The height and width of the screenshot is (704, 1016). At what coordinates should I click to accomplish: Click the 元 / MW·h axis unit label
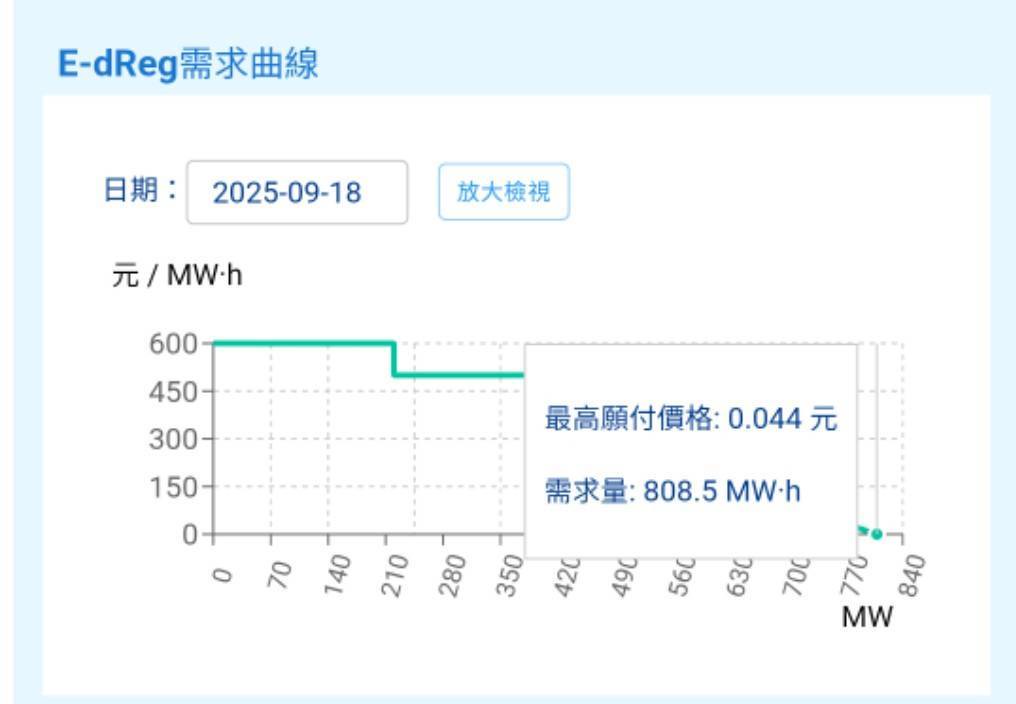click(177, 276)
